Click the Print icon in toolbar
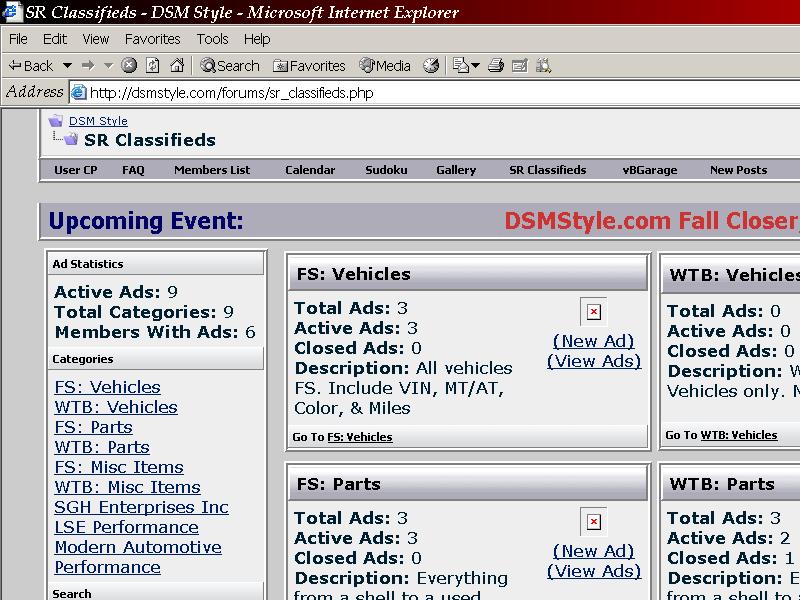The height and width of the screenshot is (600, 800). tap(495, 66)
